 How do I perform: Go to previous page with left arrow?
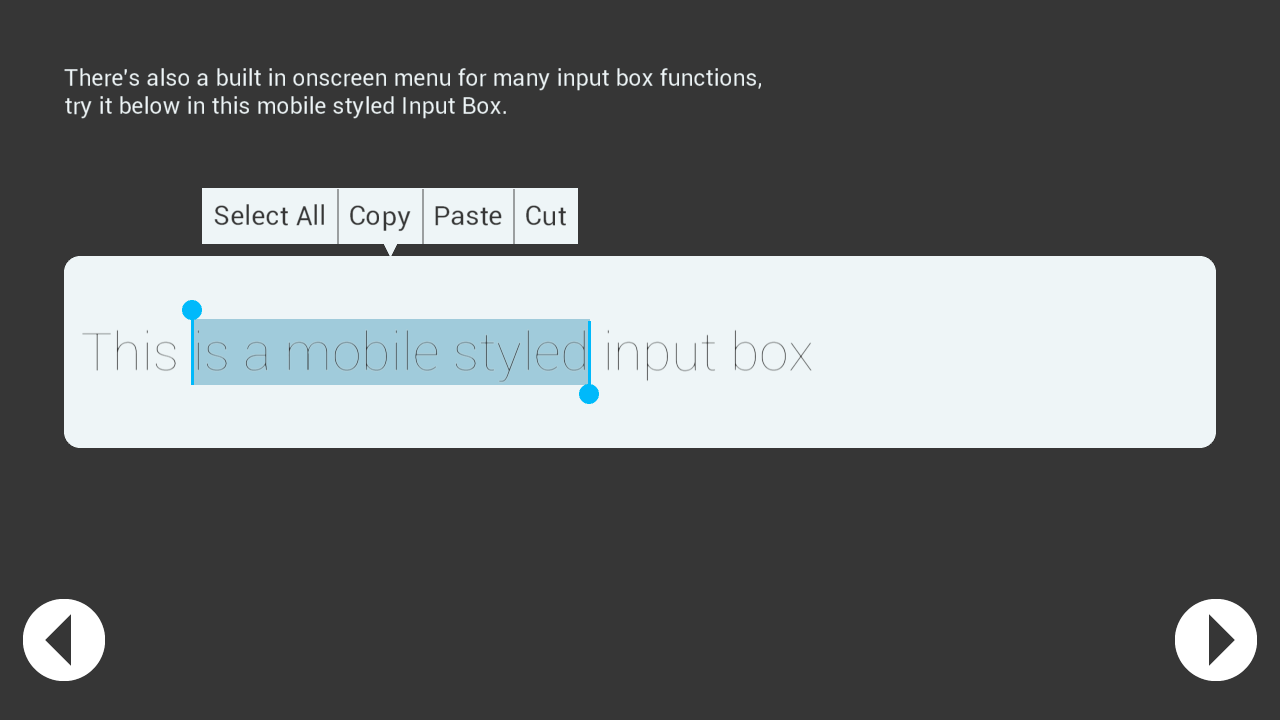[x=64, y=640]
